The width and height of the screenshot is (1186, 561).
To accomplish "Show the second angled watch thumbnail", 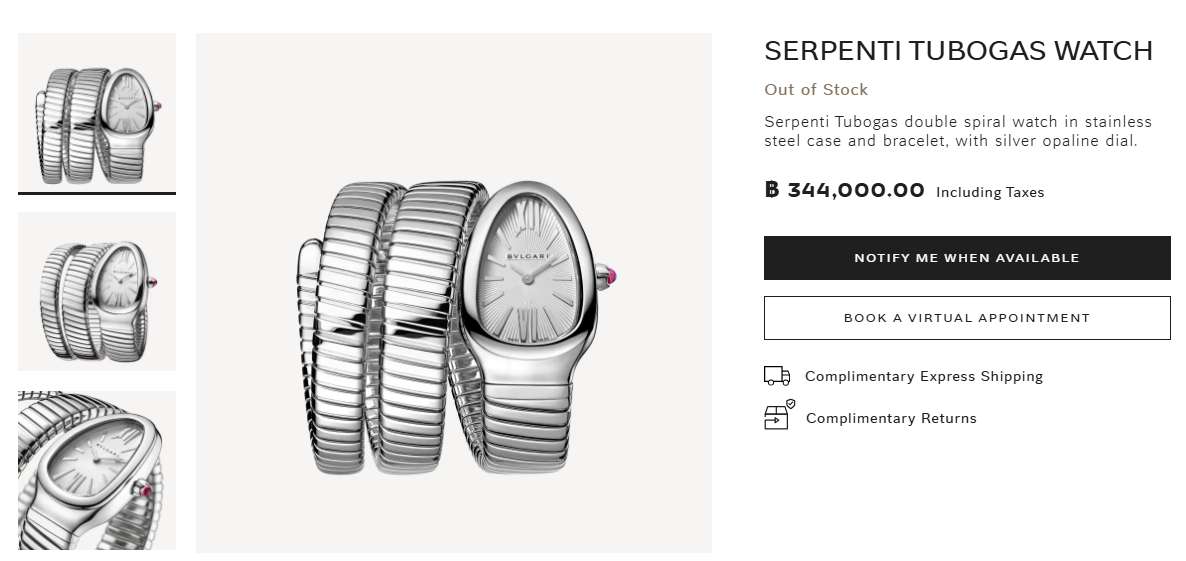I will tap(97, 291).
